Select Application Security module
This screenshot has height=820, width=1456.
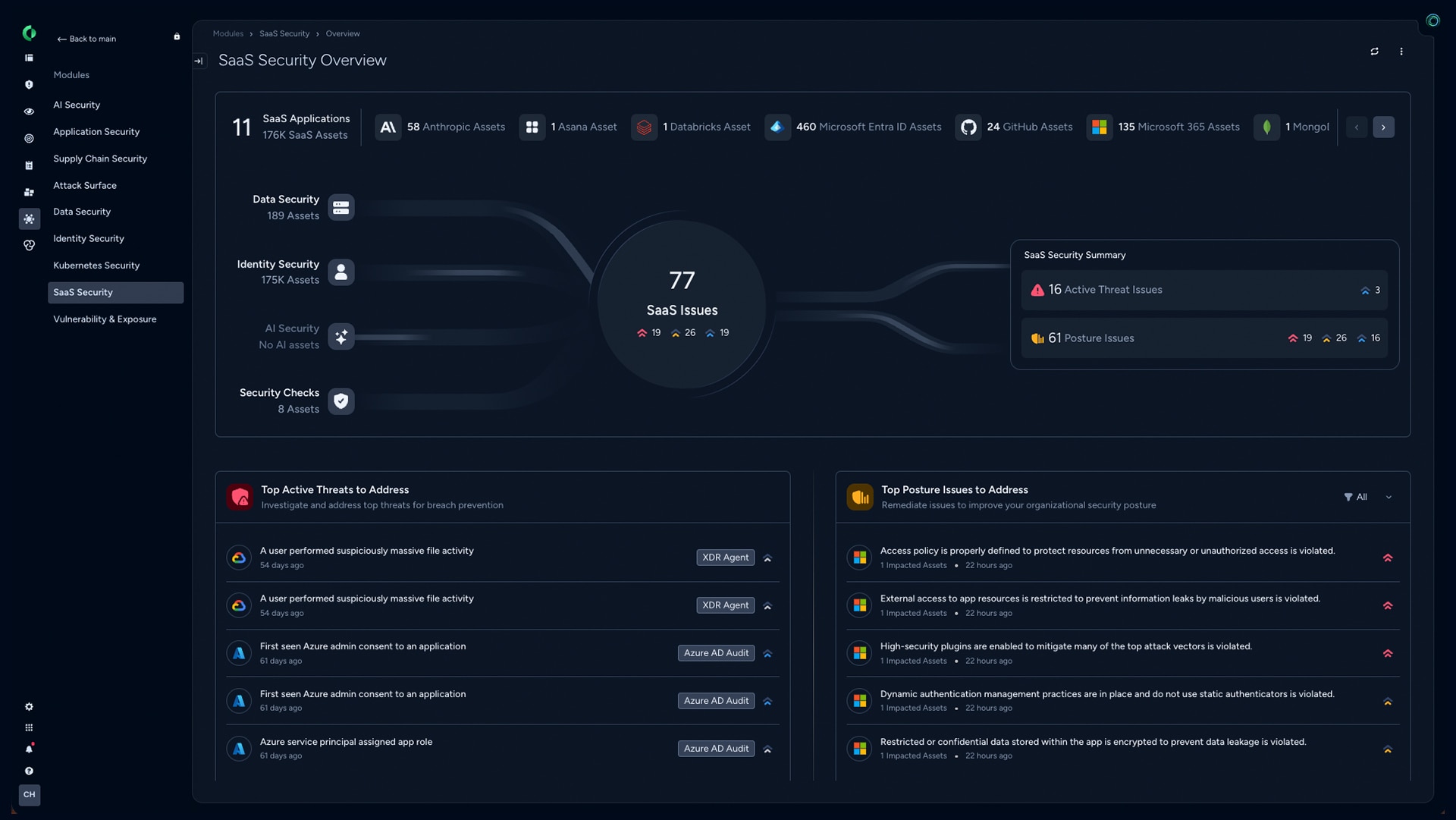coord(96,132)
